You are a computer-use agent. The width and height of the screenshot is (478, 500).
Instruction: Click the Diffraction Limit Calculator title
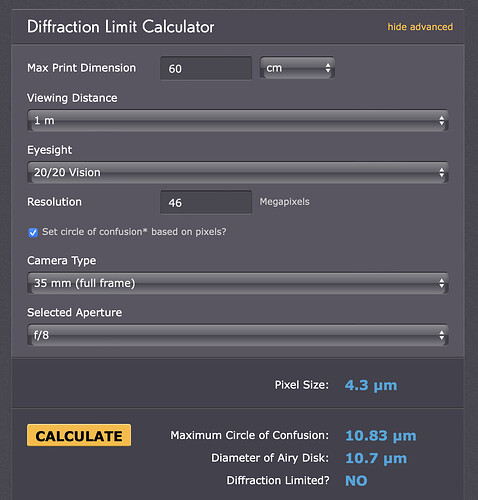coord(120,27)
